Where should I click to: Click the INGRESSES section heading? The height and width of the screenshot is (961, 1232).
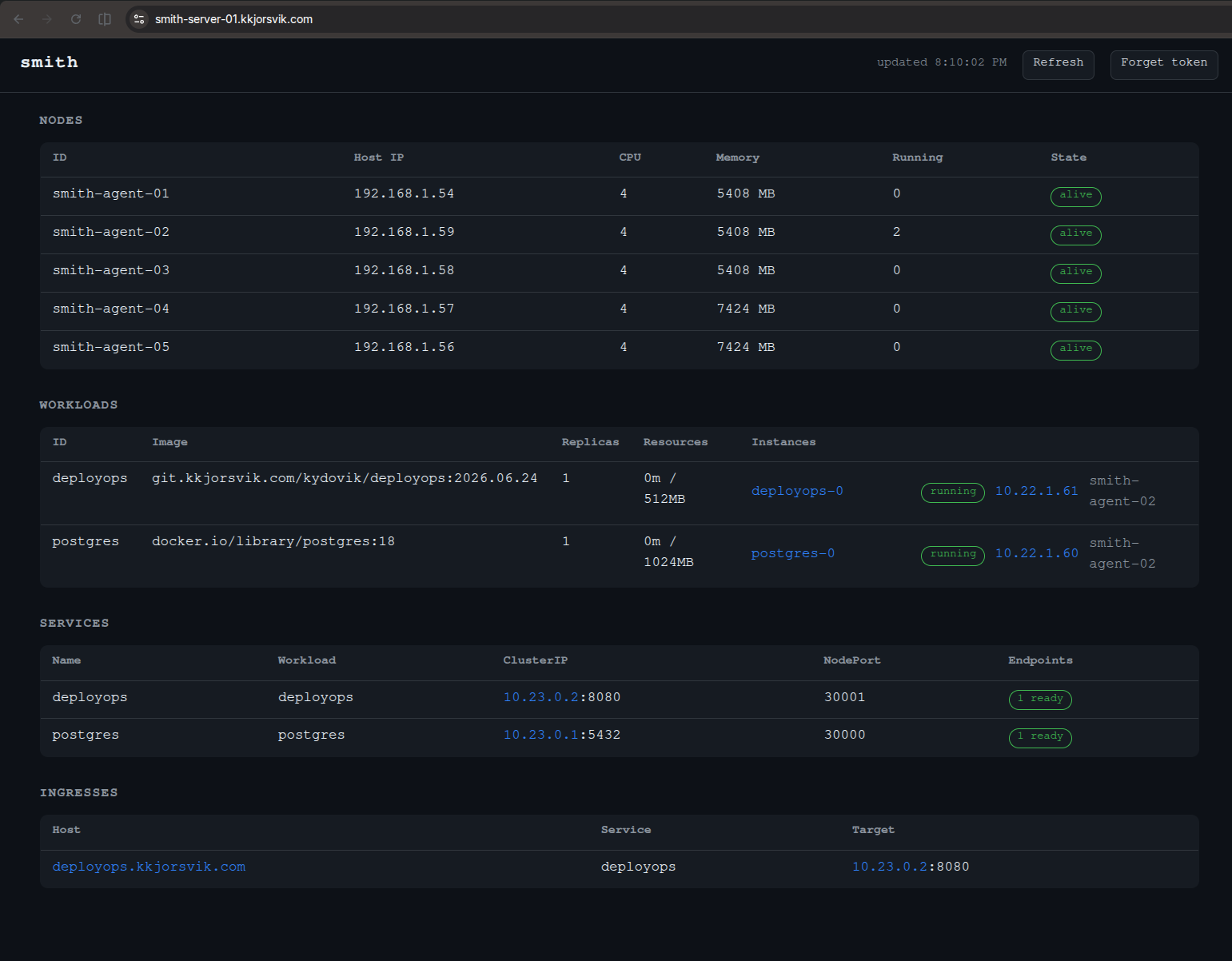click(x=78, y=793)
